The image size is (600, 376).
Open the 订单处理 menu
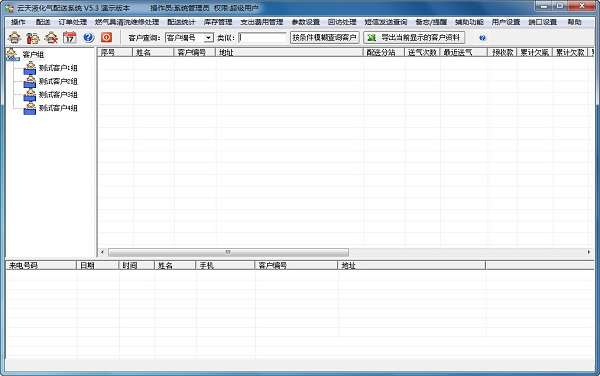73,22
